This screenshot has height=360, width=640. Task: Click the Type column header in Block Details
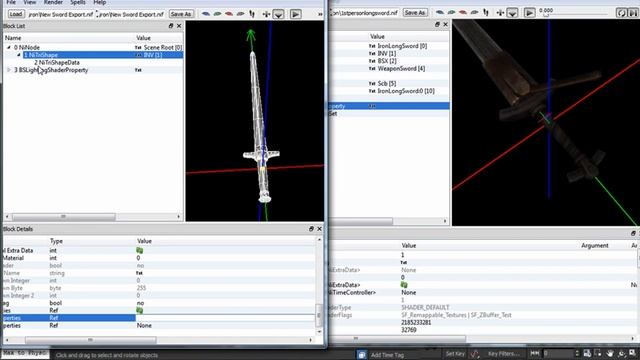point(56,241)
